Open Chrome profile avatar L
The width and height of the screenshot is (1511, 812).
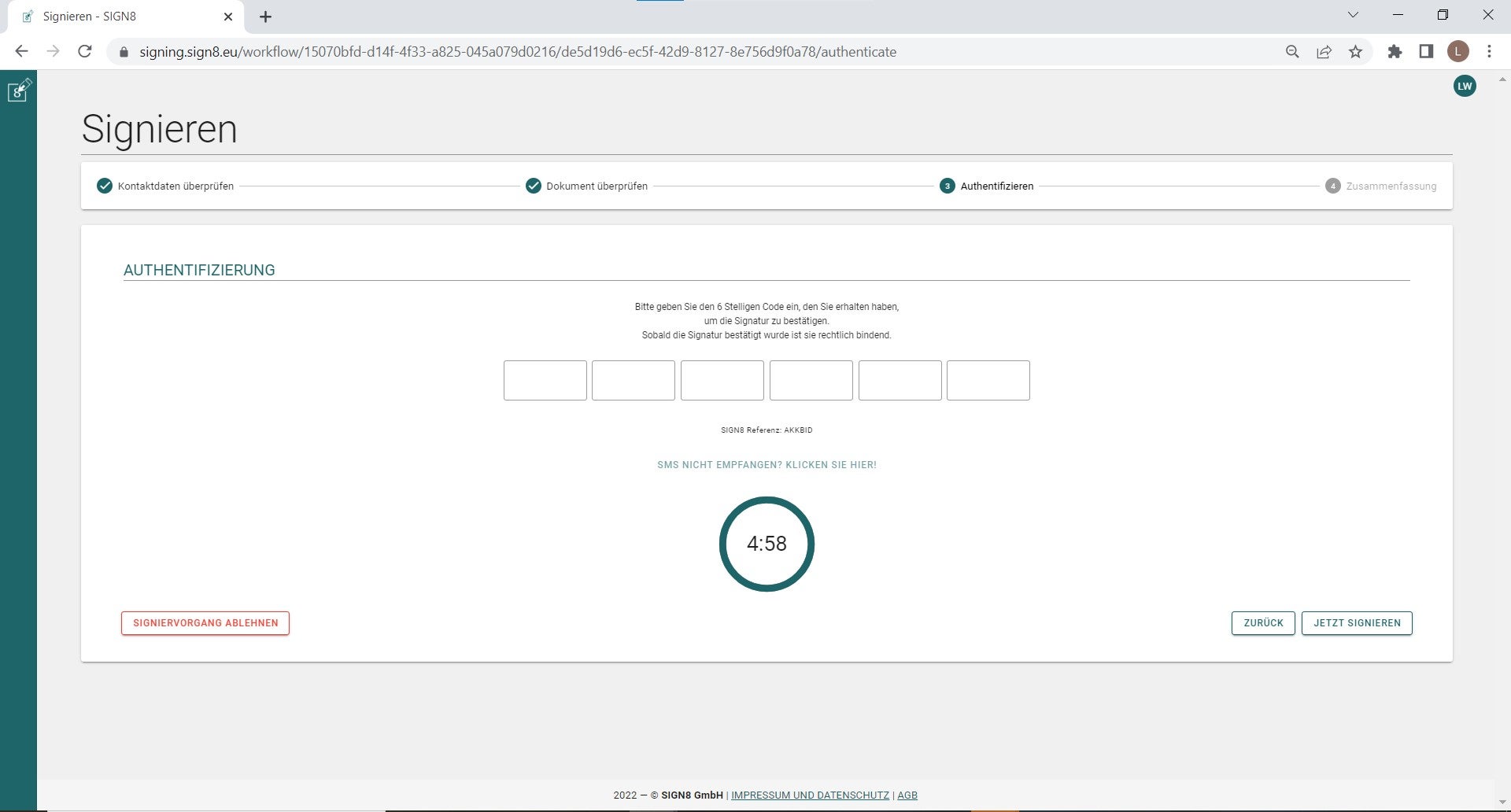pyautogui.click(x=1457, y=52)
